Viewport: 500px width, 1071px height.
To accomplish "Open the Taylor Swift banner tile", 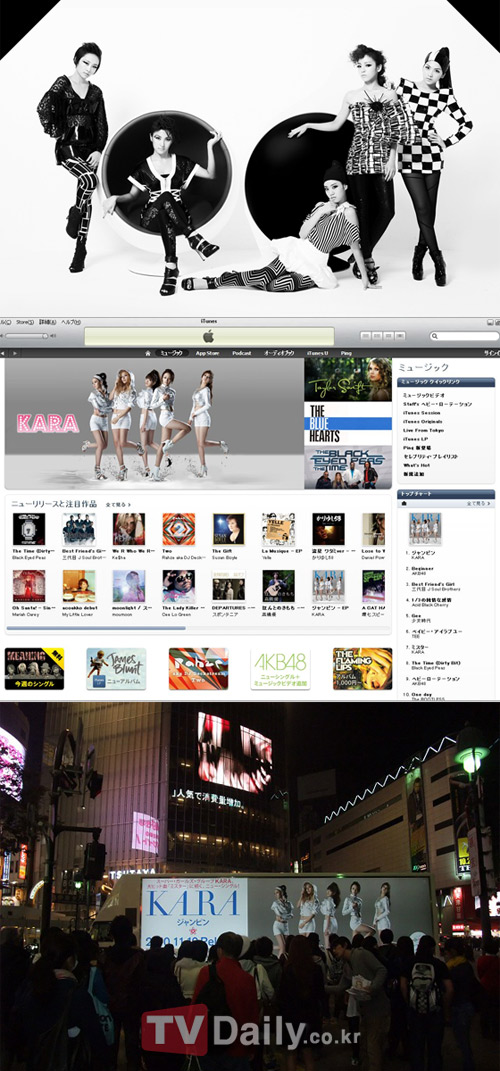I will (x=348, y=379).
